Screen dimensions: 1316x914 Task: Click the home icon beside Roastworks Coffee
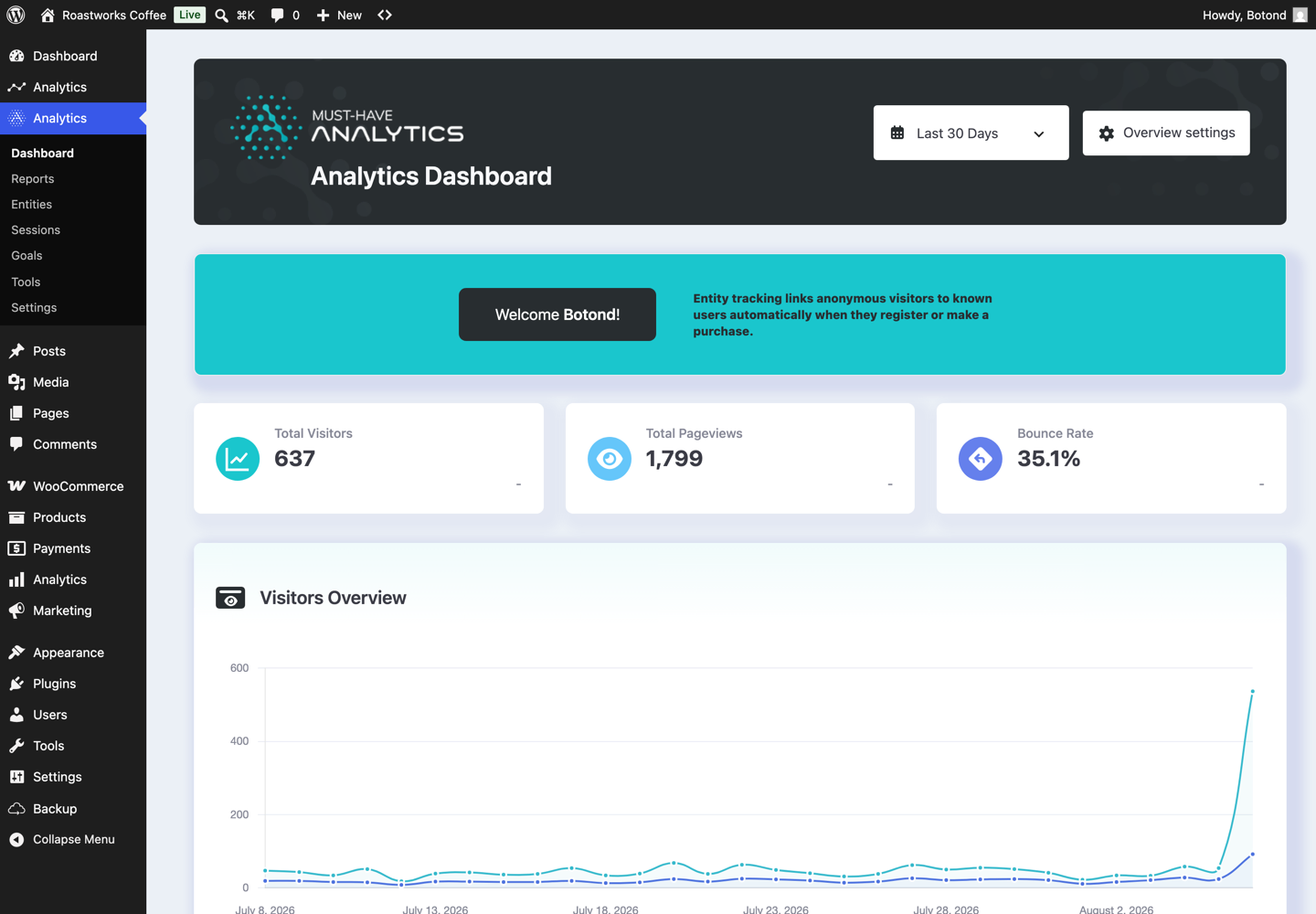click(48, 15)
